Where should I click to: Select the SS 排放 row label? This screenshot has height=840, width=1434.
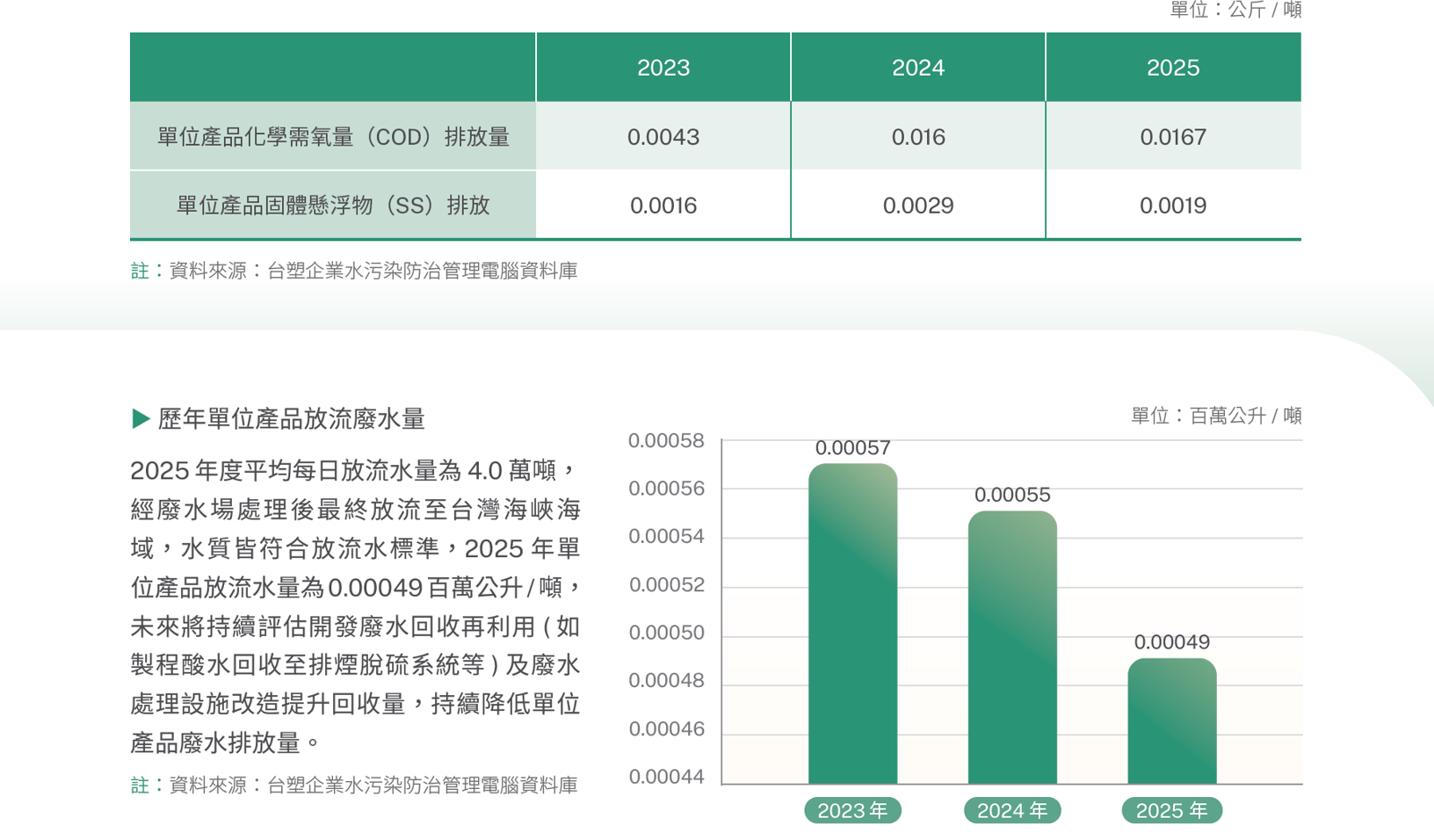pos(333,206)
